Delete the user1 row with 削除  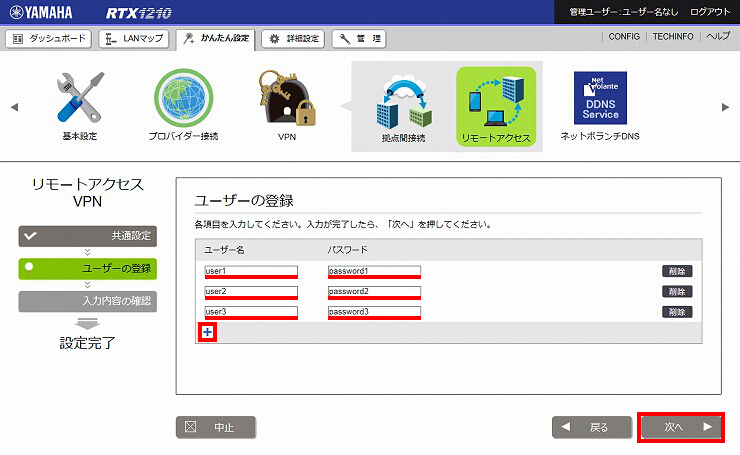pos(677,271)
